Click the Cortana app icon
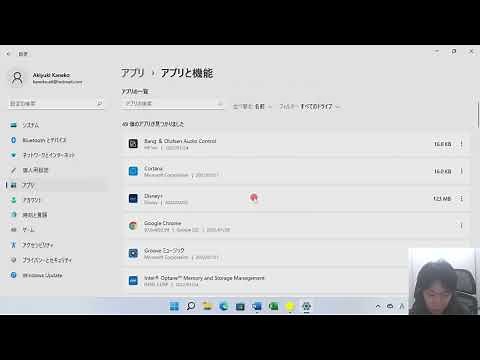 [133, 171]
